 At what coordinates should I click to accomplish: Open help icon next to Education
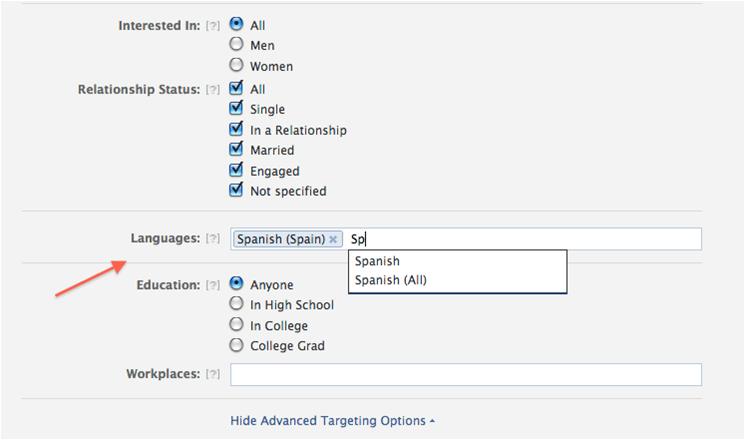pyautogui.click(x=213, y=285)
